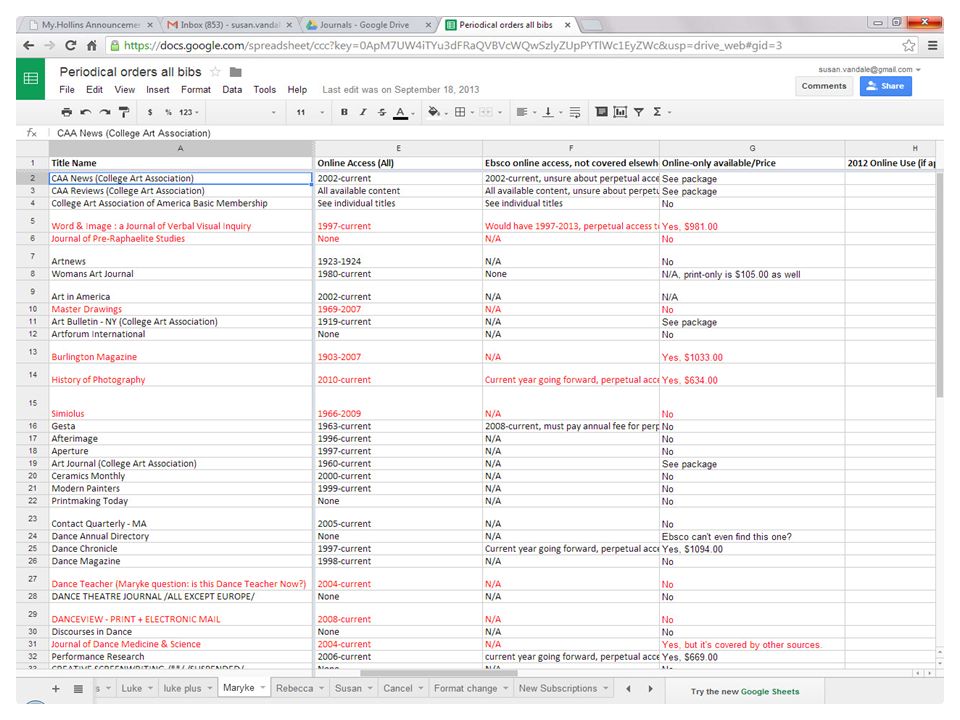Viewport: 960px width, 720px height.
Task: Toggle bold formatting
Action: point(344,112)
